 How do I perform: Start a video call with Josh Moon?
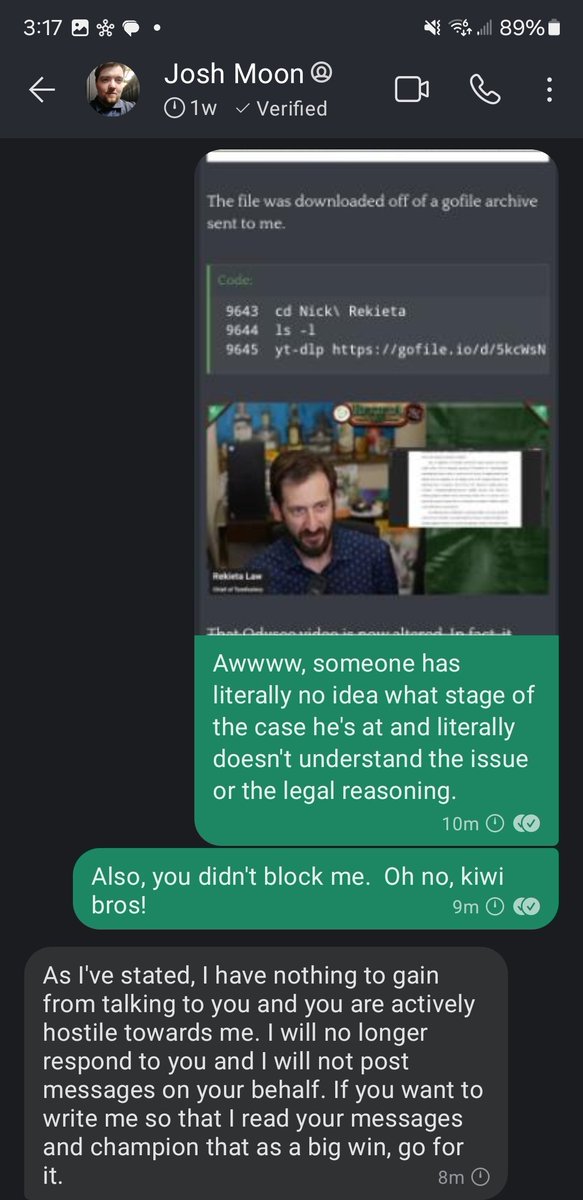click(411, 90)
